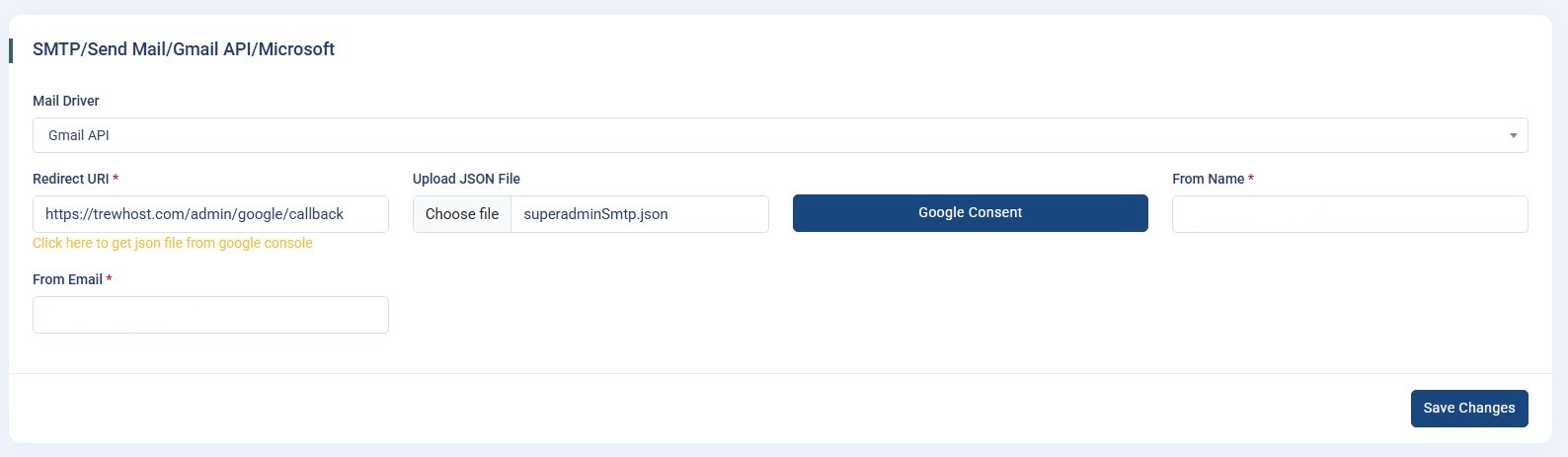This screenshot has height=457, width=1568.
Task: Click the Upload JSON File label
Action: [466, 179]
